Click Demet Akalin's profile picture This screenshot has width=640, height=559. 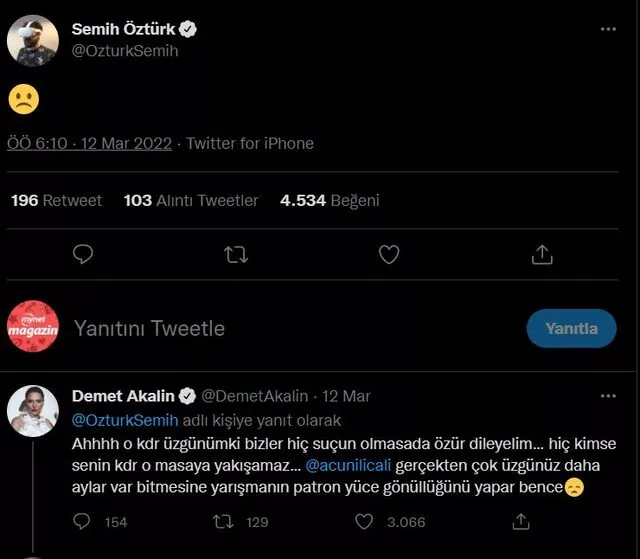click(x=34, y=408)
